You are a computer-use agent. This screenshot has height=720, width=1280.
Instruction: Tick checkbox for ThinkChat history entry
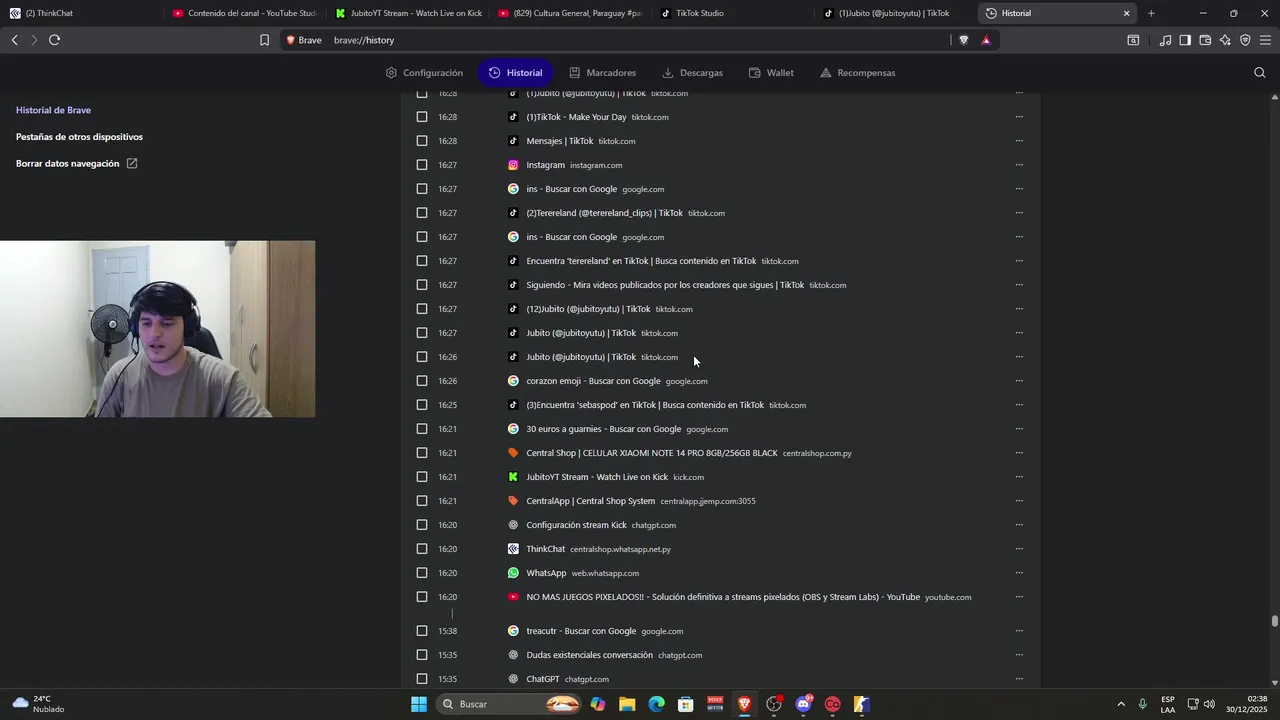pyautogui.click(x=422, y=549)
